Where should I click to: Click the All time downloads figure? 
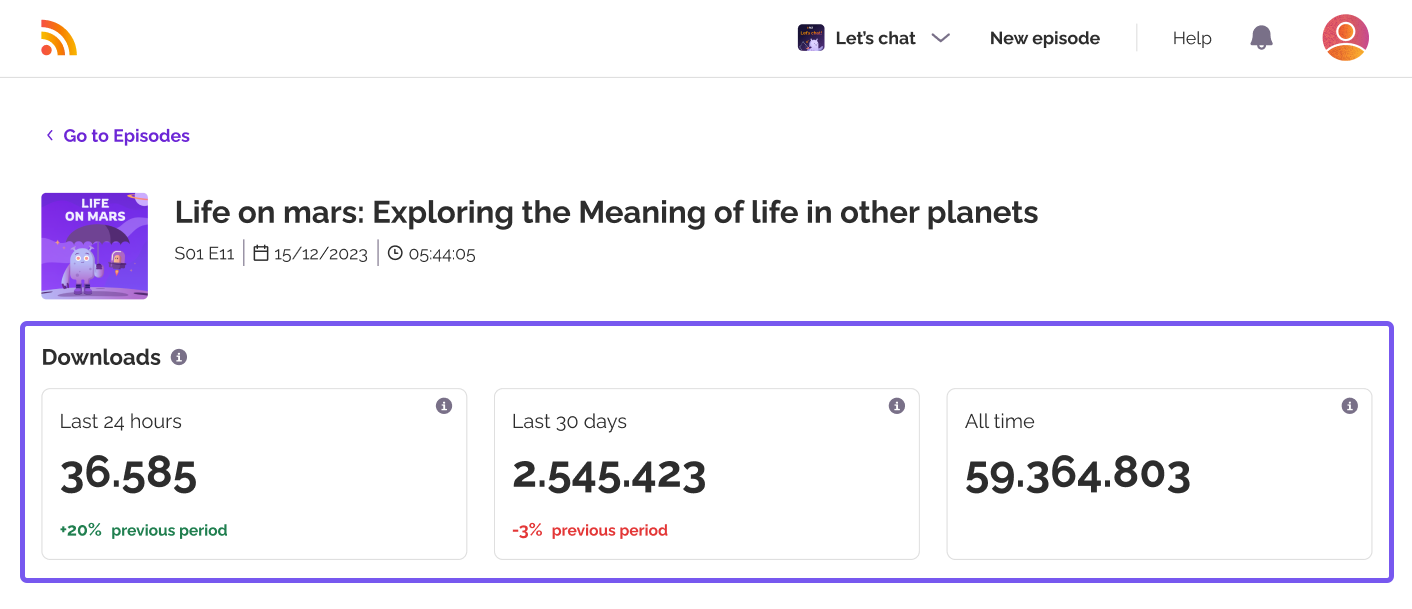click(1077, 475)
